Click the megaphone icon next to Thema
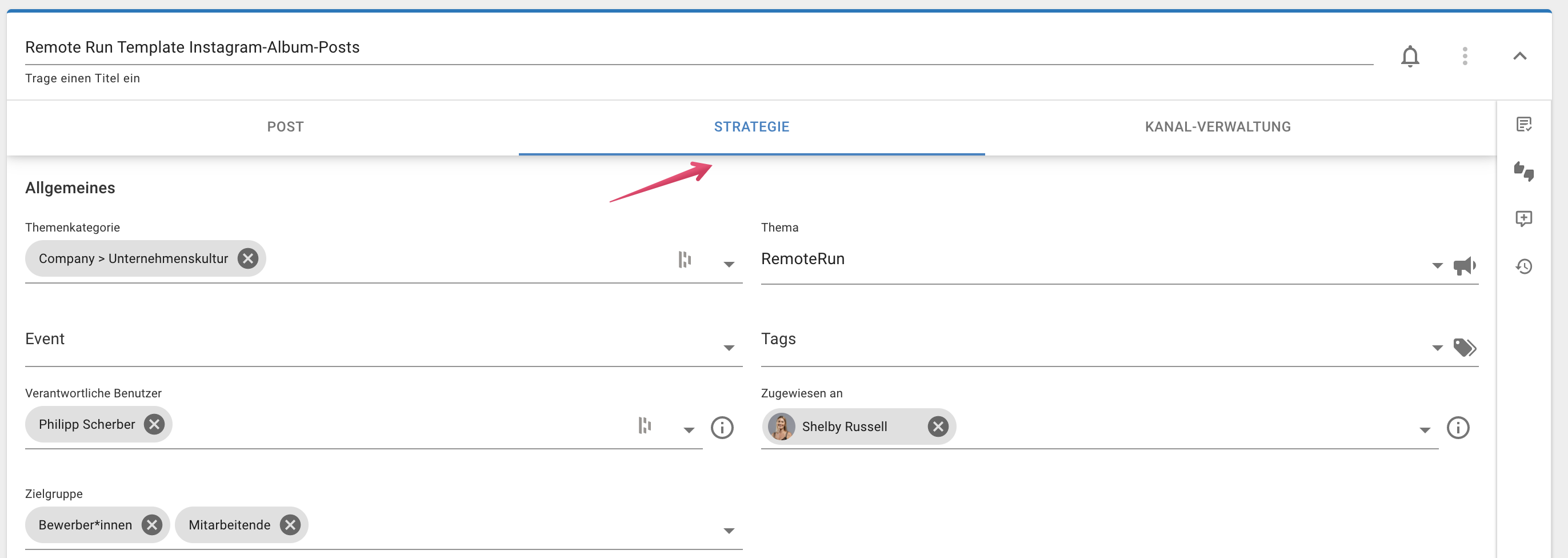This screenshot has width=1568, height=558. tap(1465, 266)
